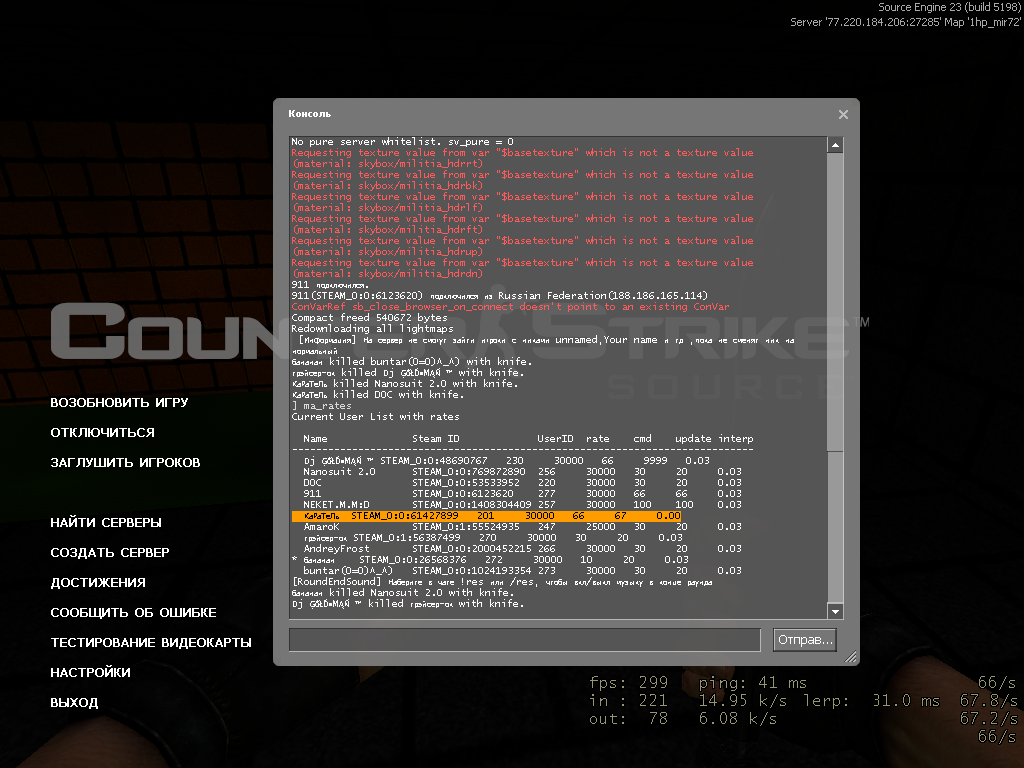Viewport: 1024px width, 768px height.
Task: Click 'Redownloading all lightmaps' line
Action: point(372,329)
